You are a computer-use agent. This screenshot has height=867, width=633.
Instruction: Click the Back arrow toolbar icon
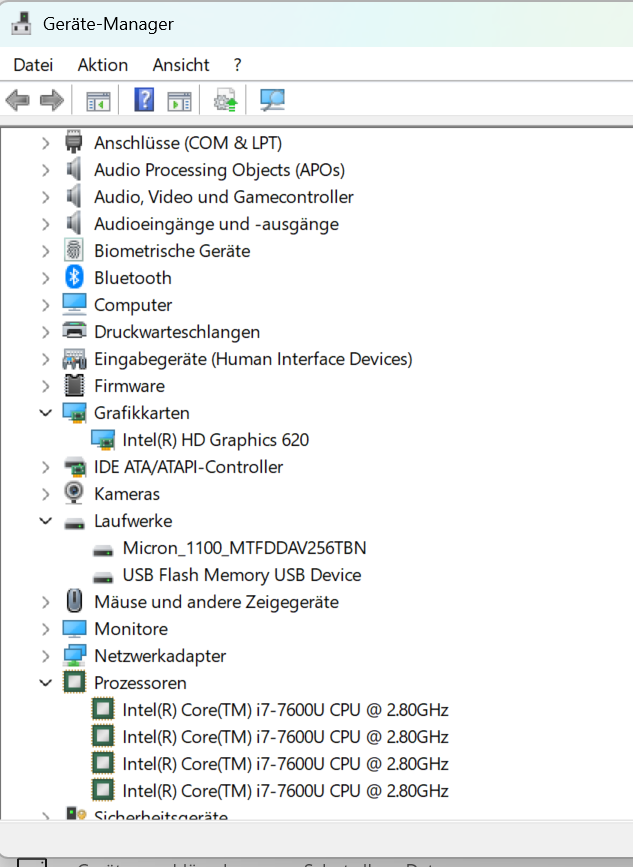coord(17,100)
